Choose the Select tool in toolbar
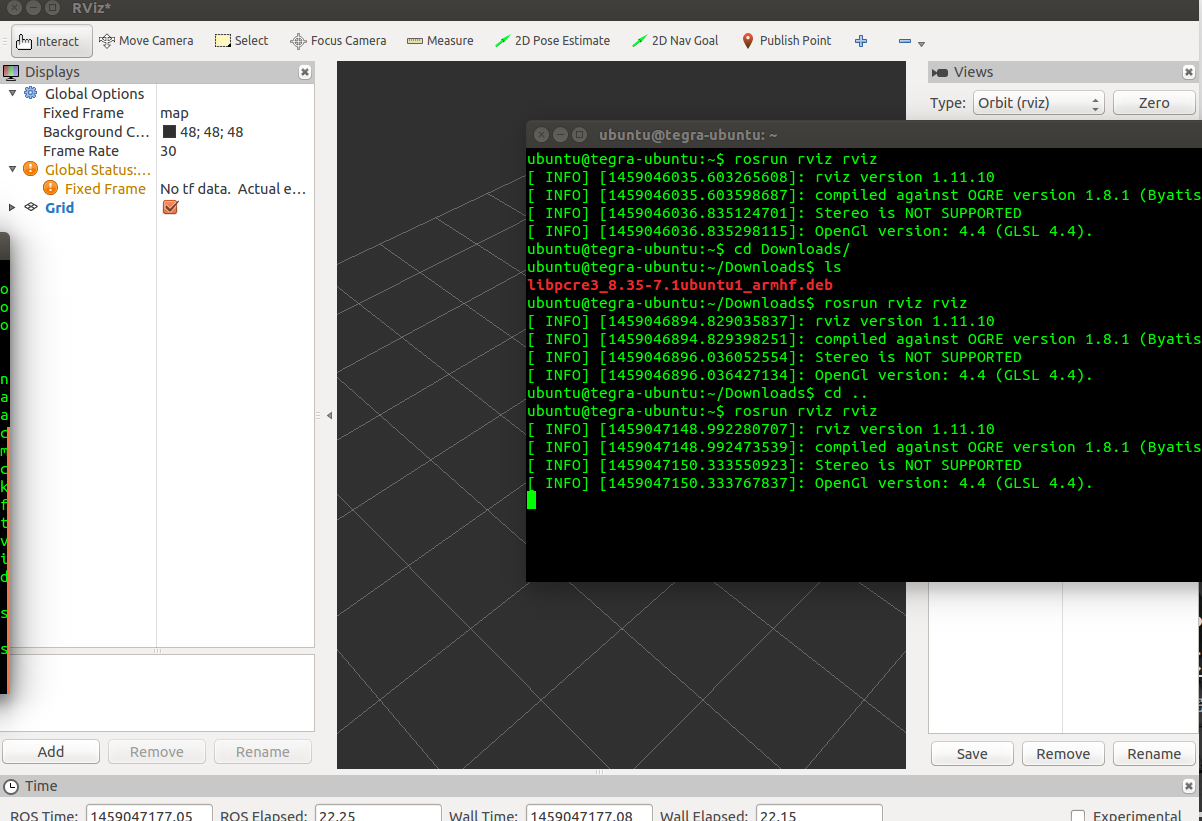This screenshot has height=821, width=1202. click(241, 41)
